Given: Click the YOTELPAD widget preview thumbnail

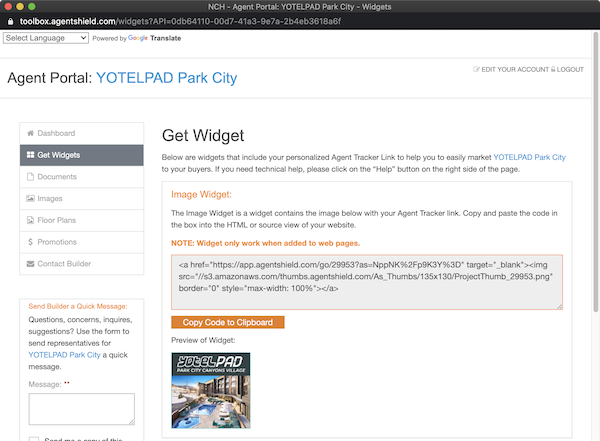Looking at the screenshot, I should (x=211, y=390).
